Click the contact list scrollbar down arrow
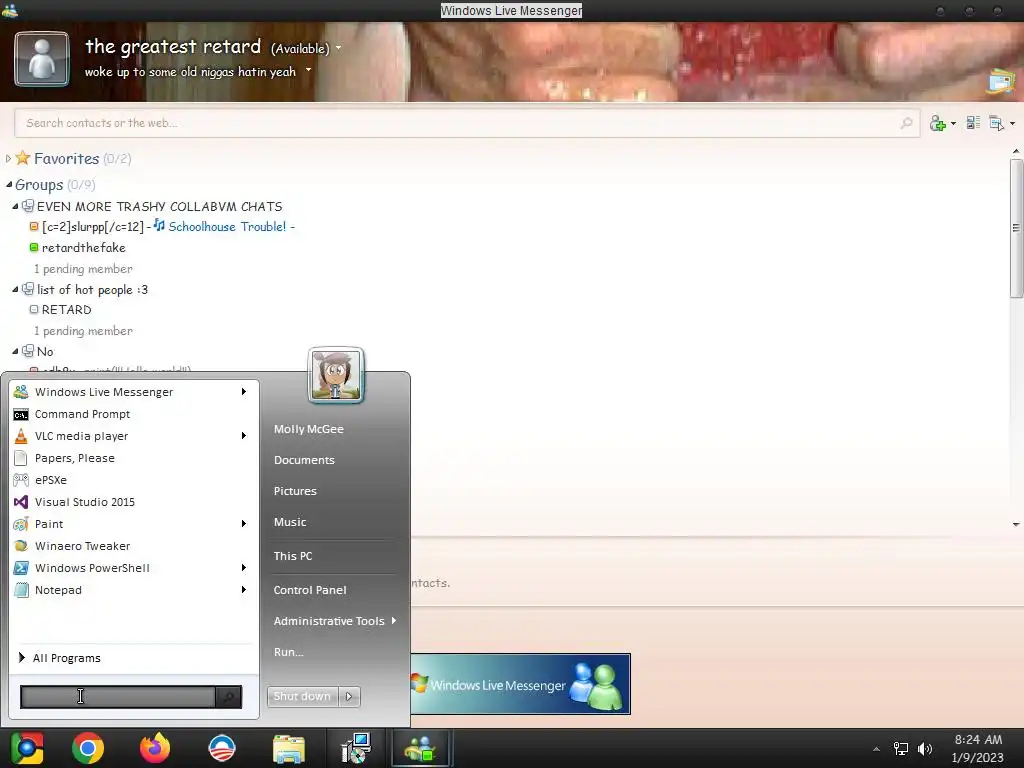Screen dimensions: 1024x768 (1016, 524)
